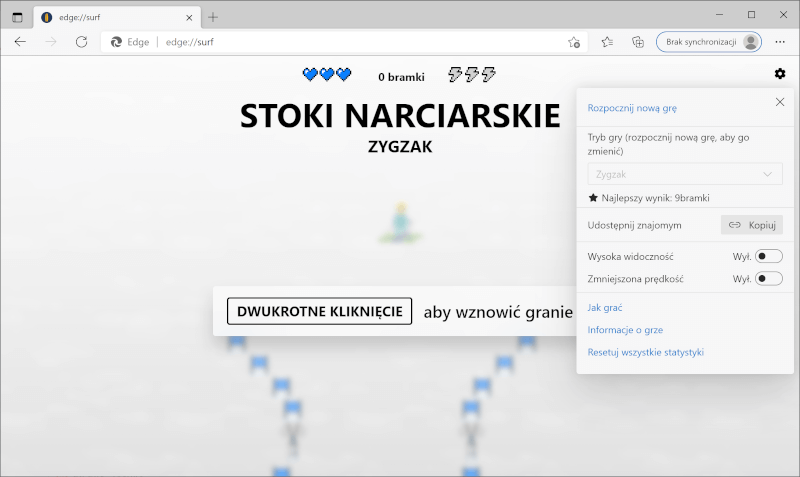Click Rozpocznij nową grę link
The width and height of the screenshot is (800, 477).
coord(632,108)
